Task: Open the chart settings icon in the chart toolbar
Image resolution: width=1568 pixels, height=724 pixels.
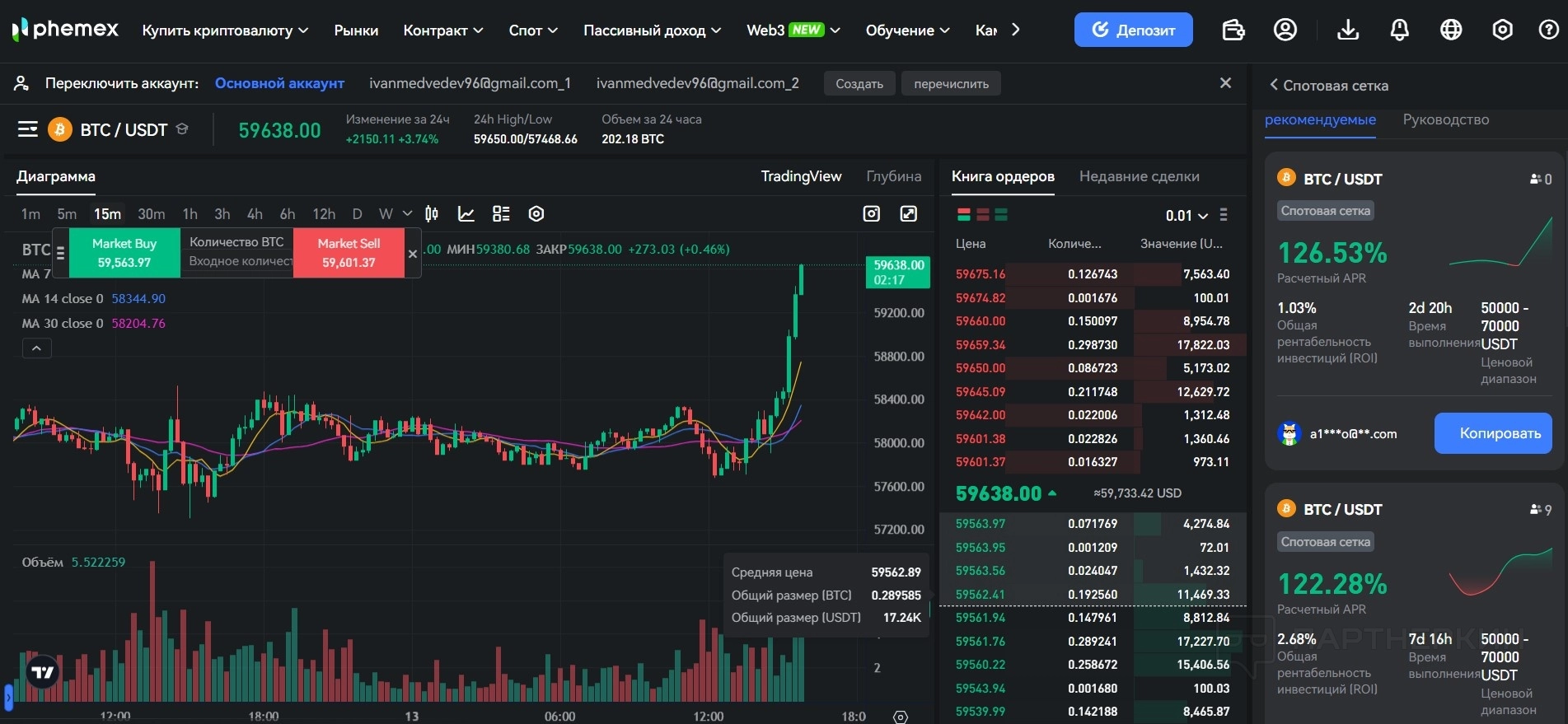Action: coord(536,214)
